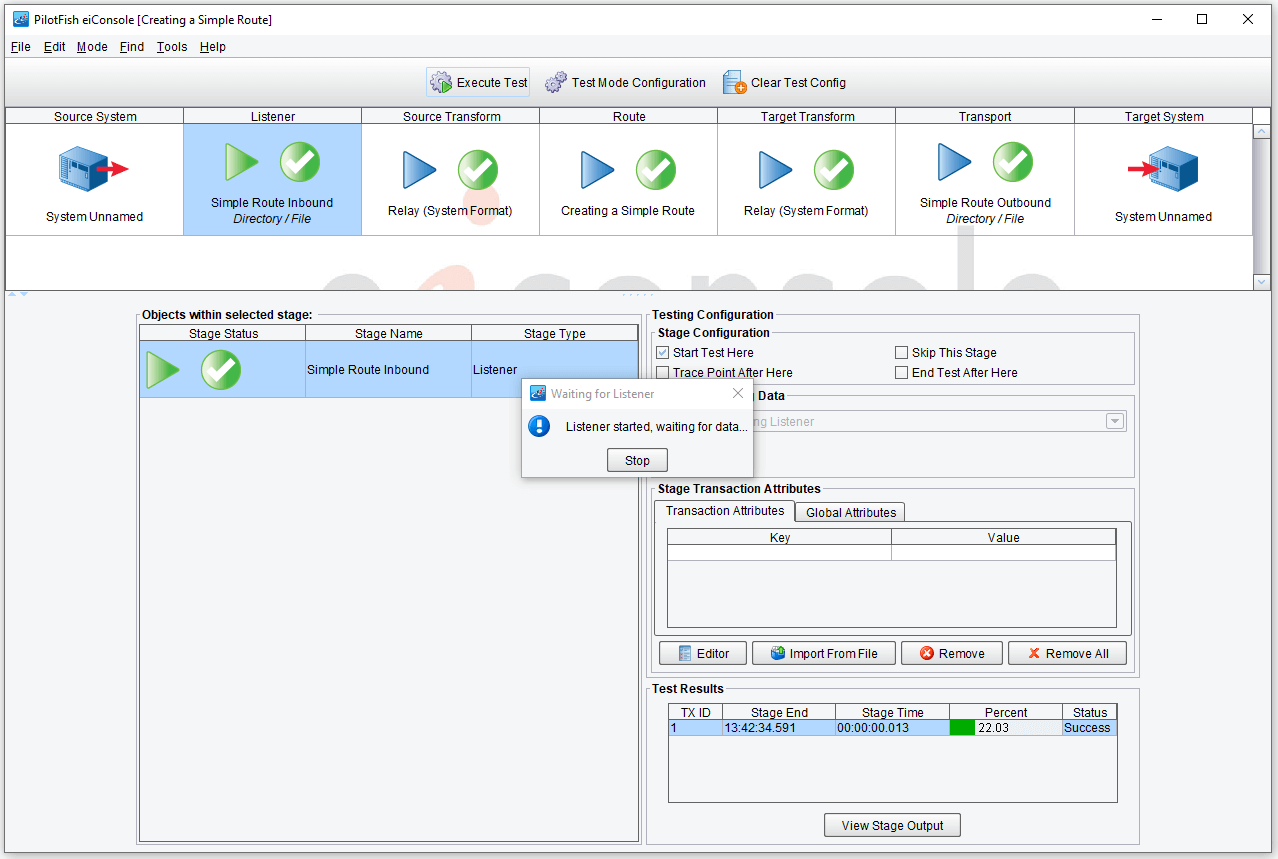Enable Trace Point After Here

point(663,373)
